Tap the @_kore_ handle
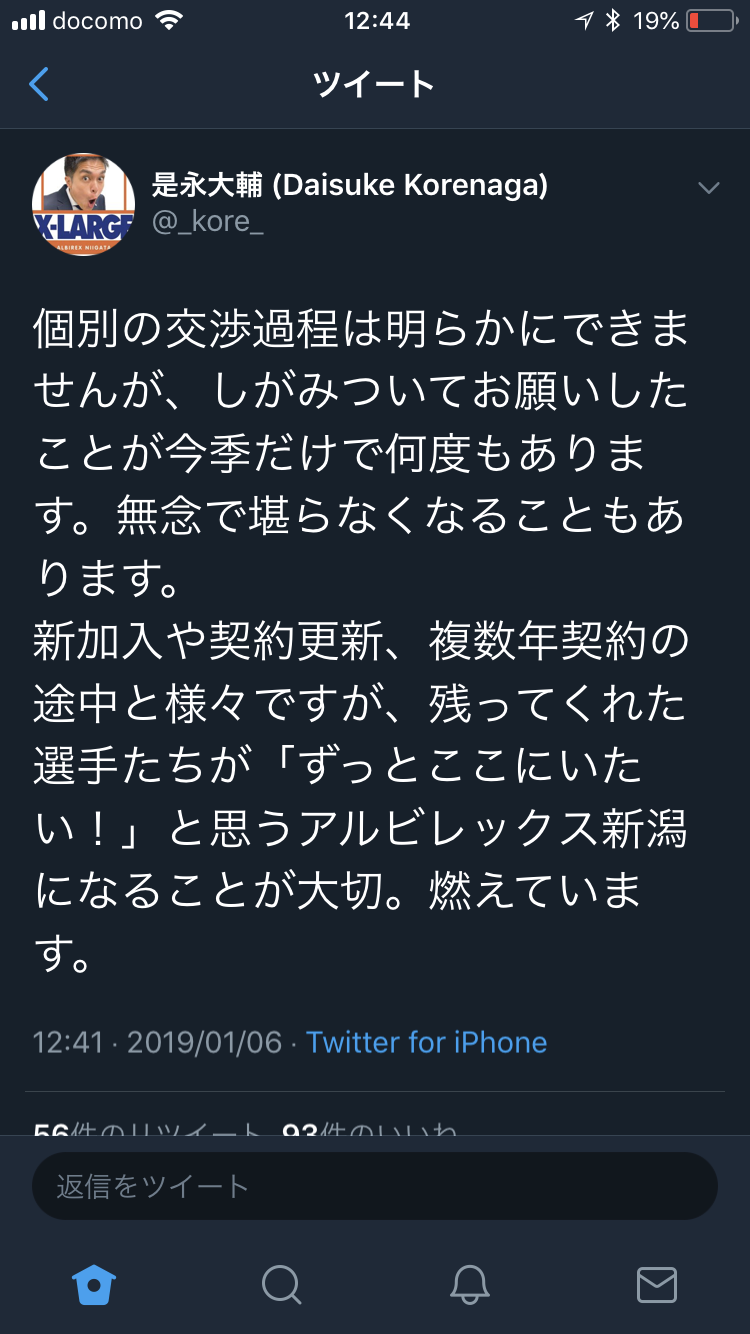The height and width of the screenshot is (1334, 750). tap(208, 222)
